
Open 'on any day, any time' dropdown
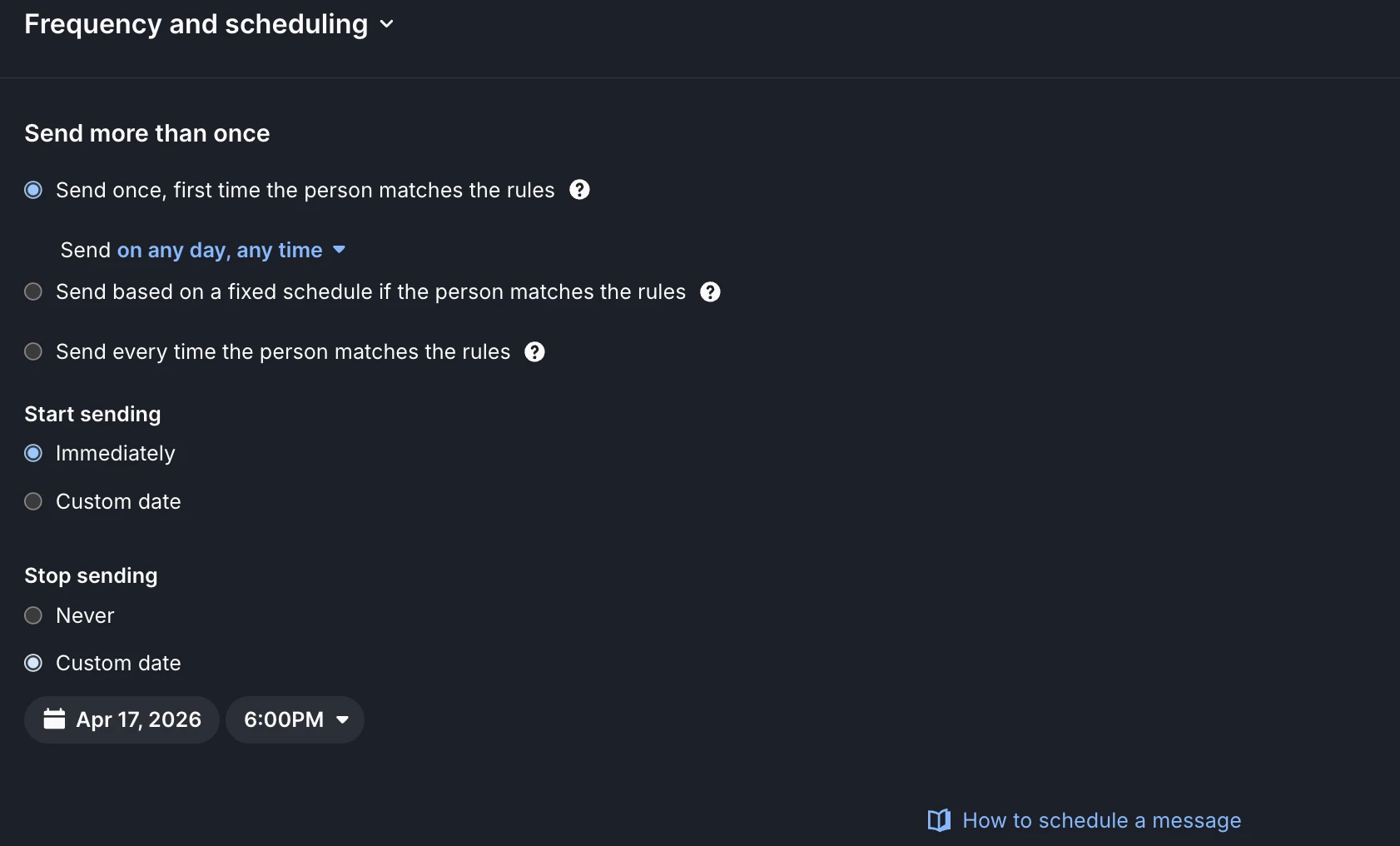click(x=220, y=250)
